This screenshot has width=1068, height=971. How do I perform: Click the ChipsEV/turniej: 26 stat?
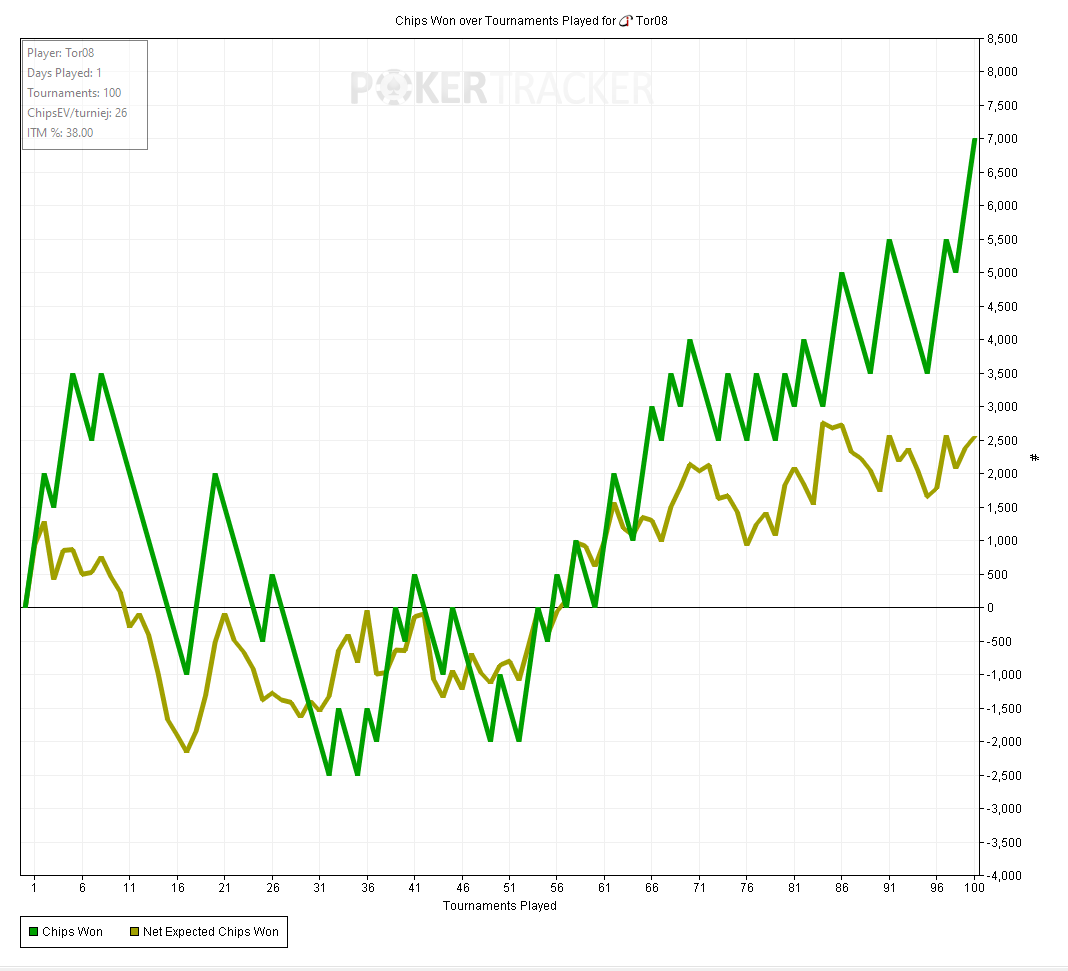pos(77,113)
